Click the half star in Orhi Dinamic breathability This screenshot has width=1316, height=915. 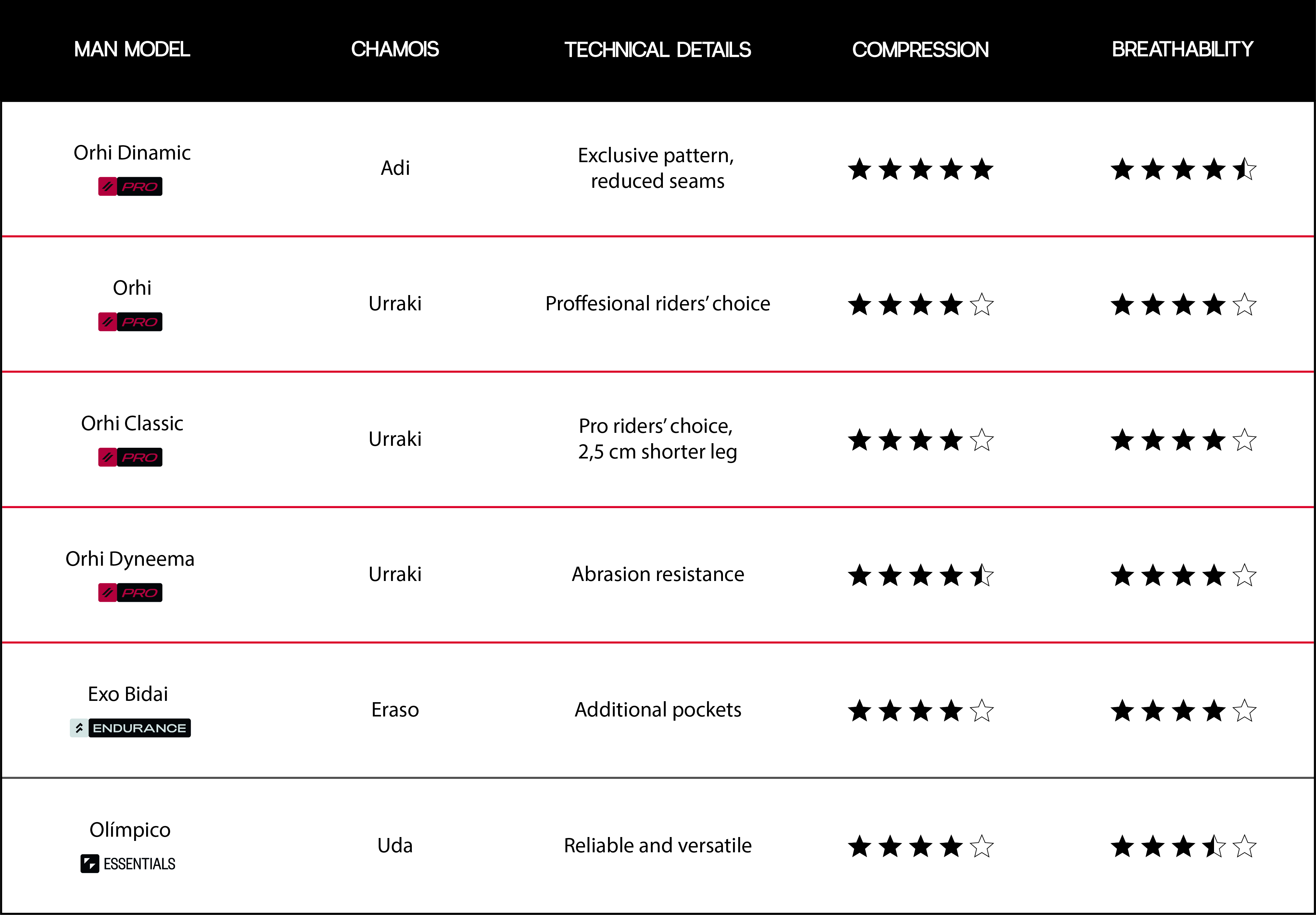point(1244,170)
